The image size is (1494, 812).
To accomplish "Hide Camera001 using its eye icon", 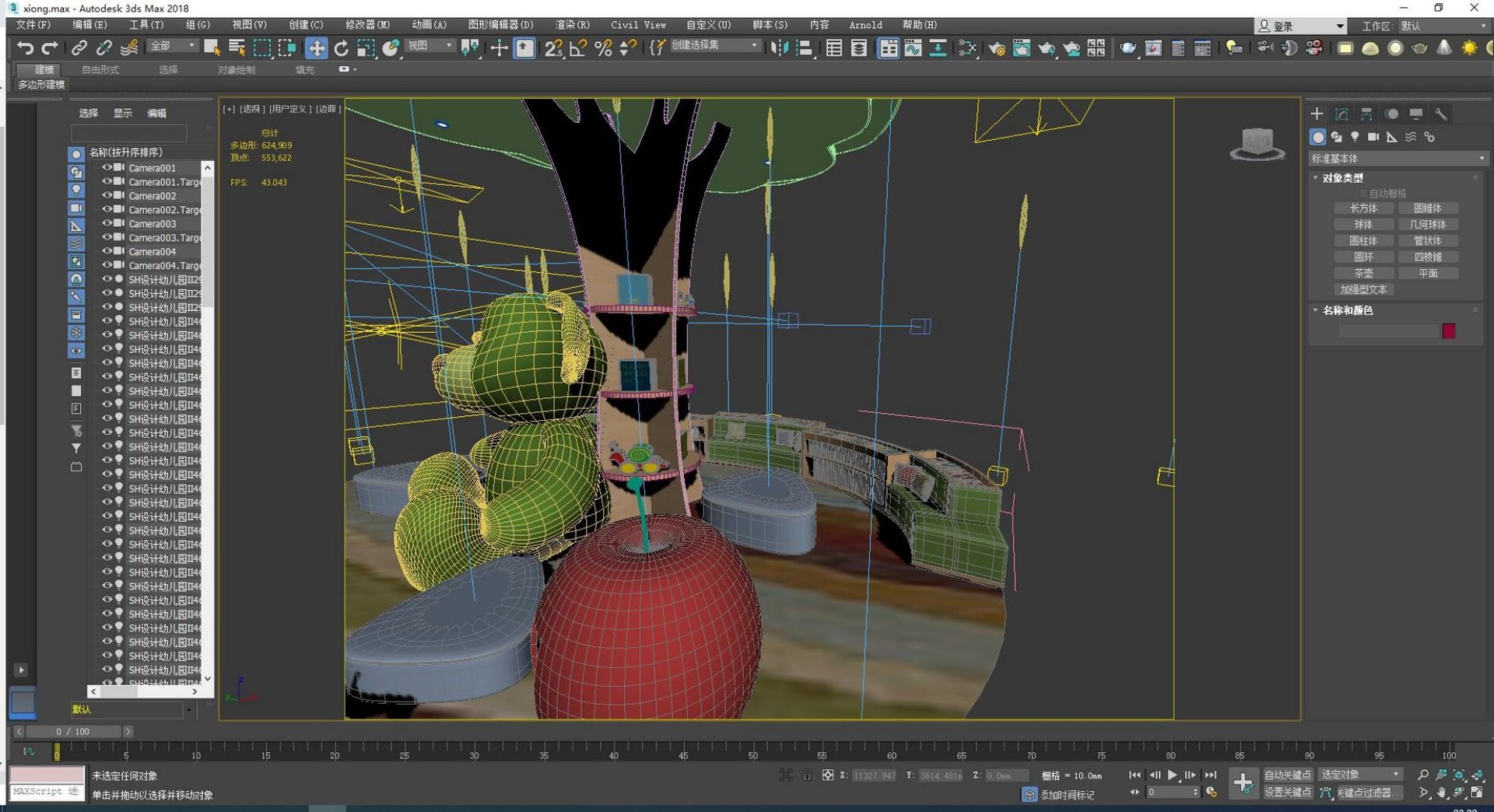I will pos(107,167).
